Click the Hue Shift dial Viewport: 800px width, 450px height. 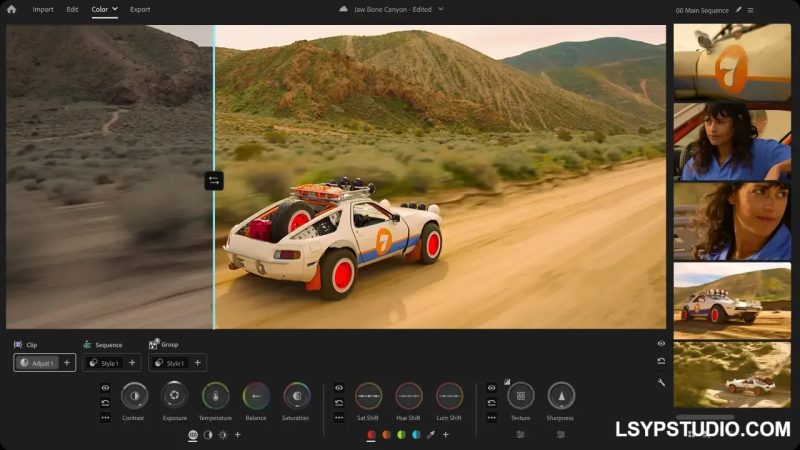point(409,395)
